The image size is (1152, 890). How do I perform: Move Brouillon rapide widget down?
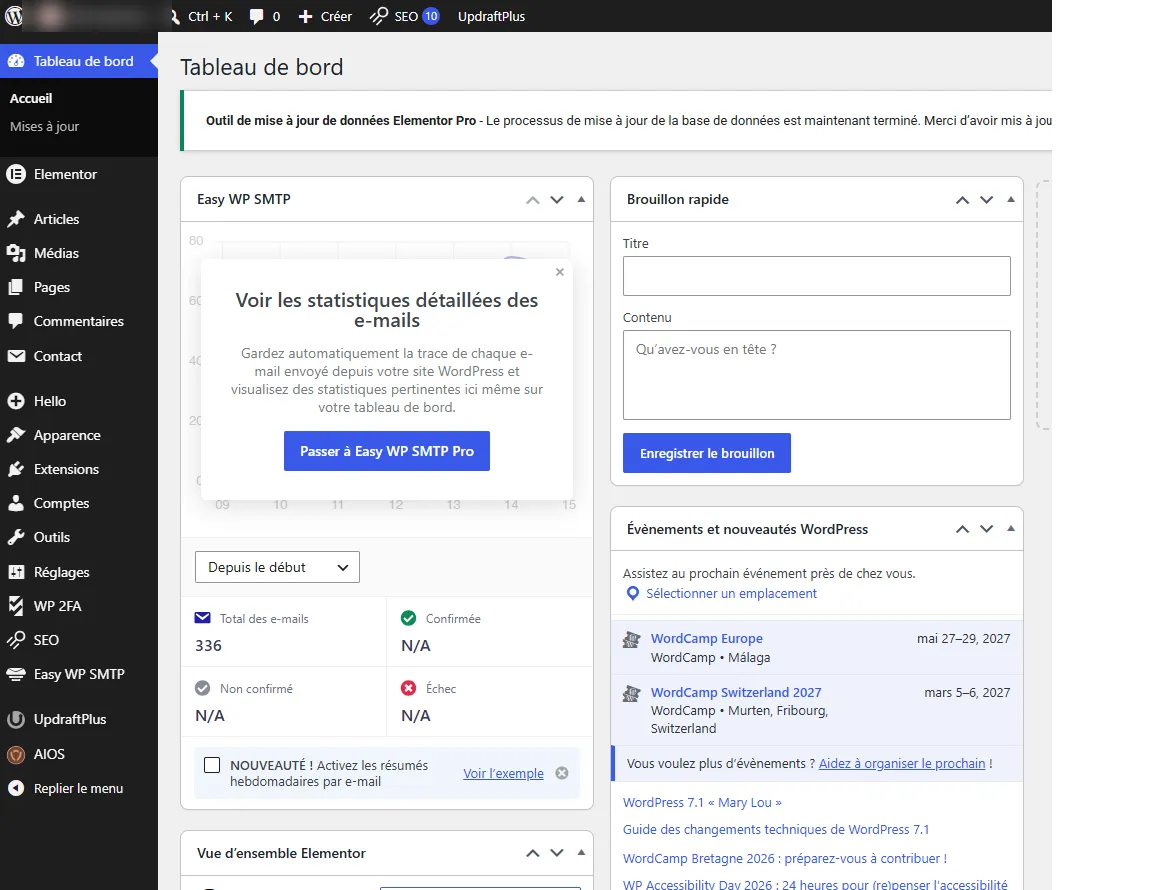(x=987, y=200)
